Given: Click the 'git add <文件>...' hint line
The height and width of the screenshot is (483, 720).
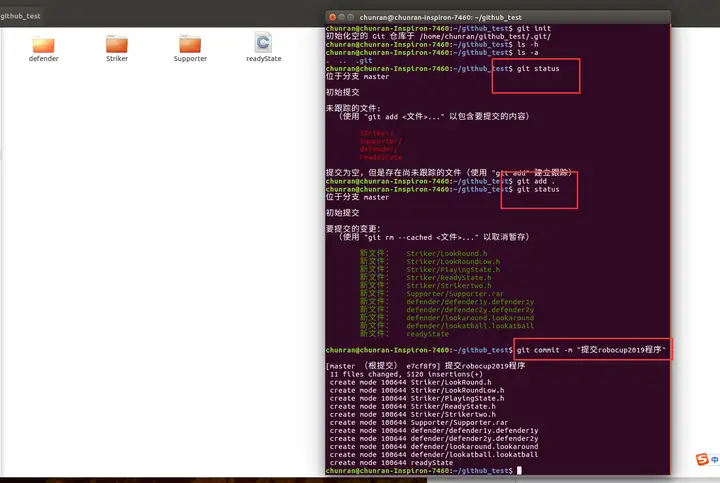Looking at the screenshot, I should [434, 117].
